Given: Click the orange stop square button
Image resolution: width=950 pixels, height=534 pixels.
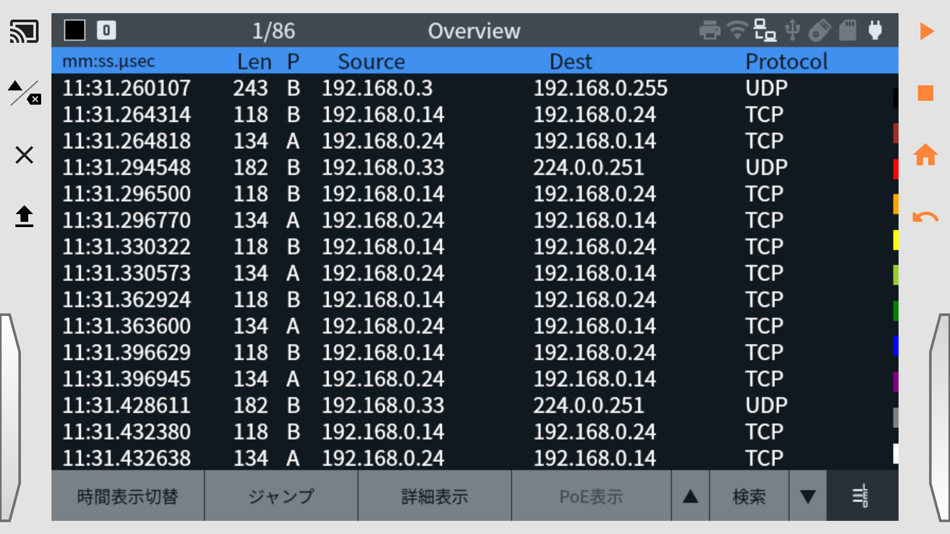Looking at the screenshot, I should (x=926, y=93).
